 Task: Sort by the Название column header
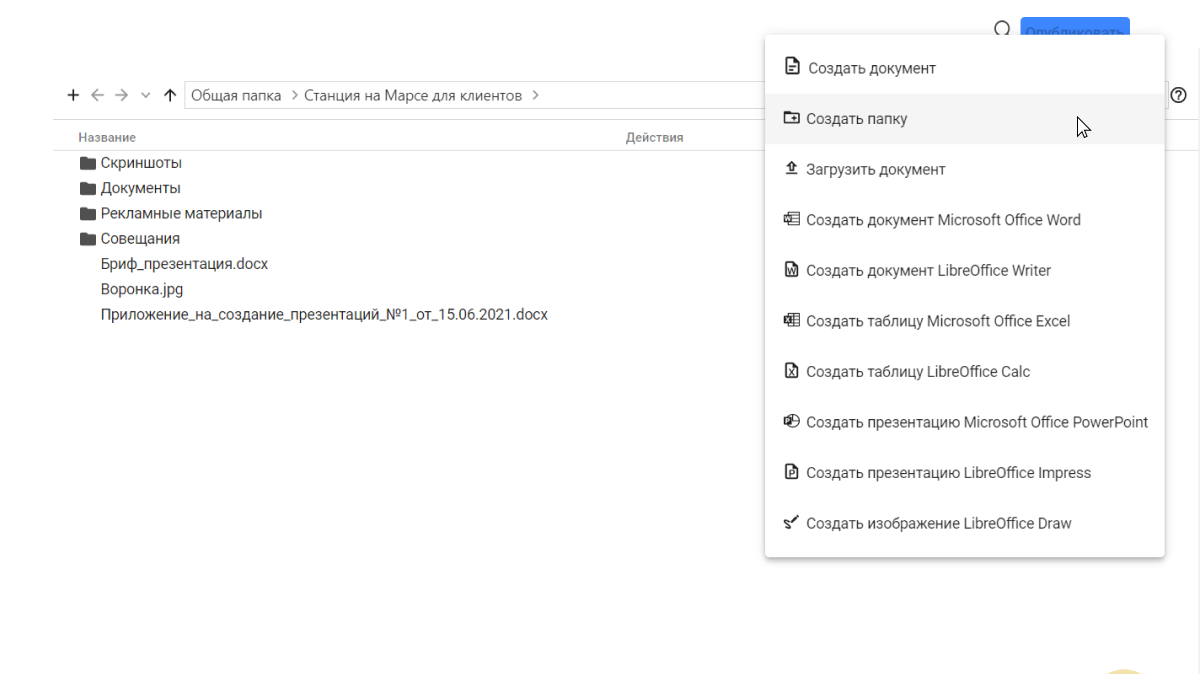point(107,137)
